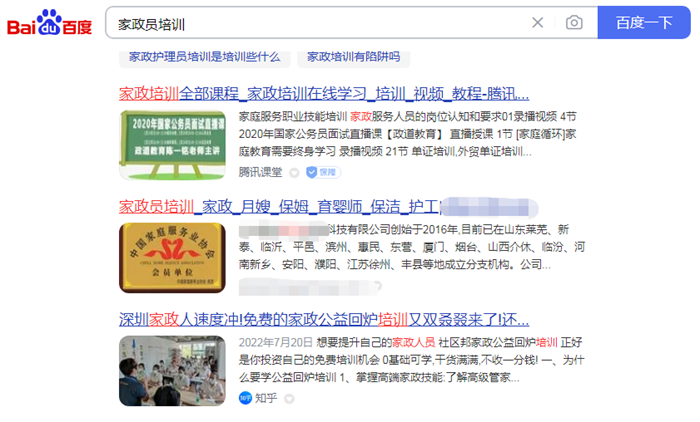Select related search 家政护理员培训是培训些什么

pos(204,57)
